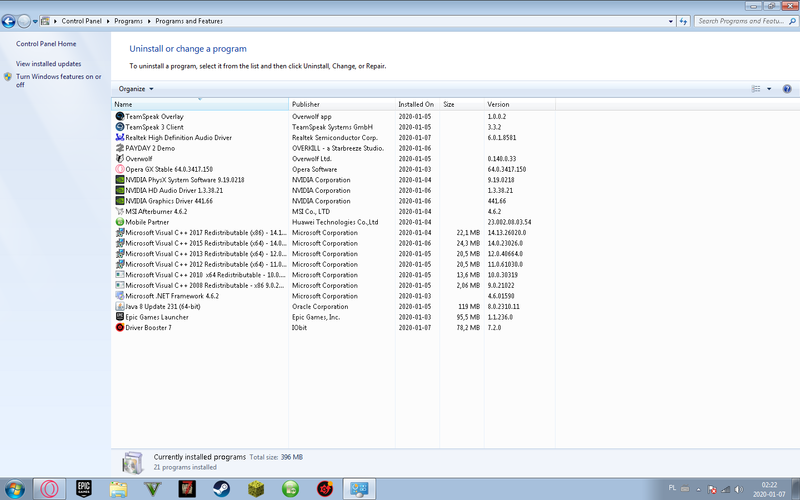
Task: Sort by the Installed On column header
Action: pos(417,104)
